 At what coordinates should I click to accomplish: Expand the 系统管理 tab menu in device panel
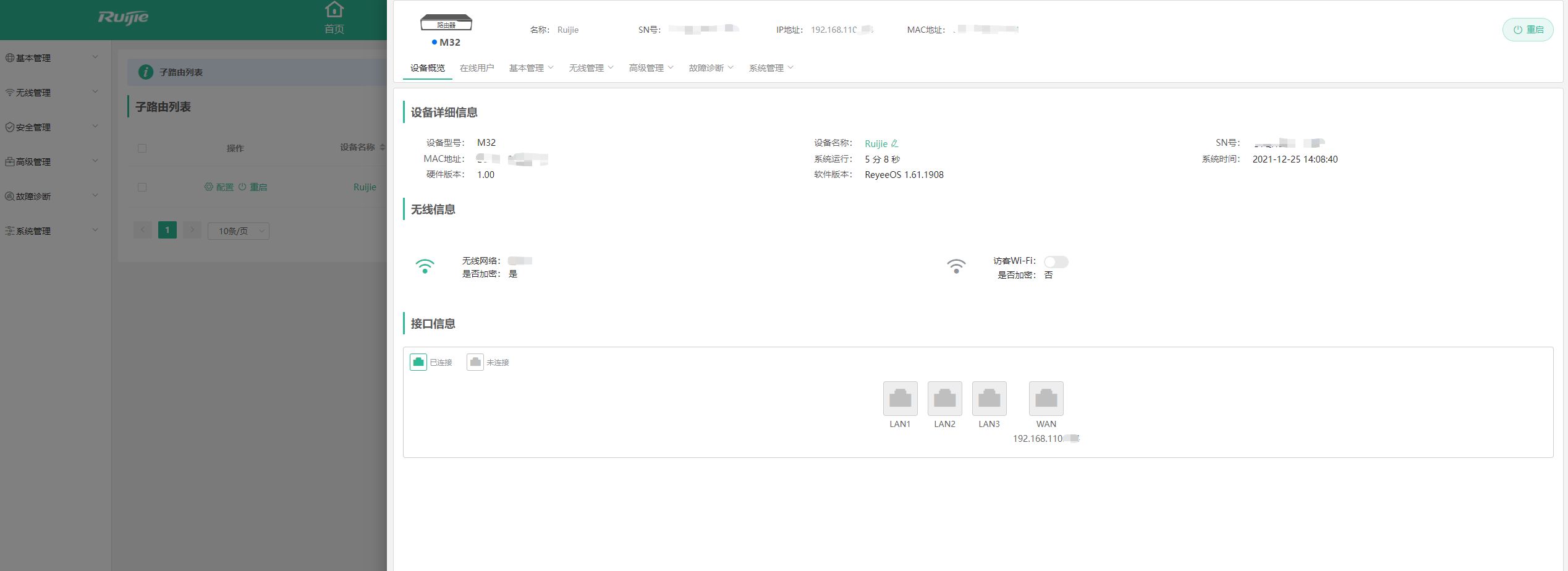click(771, 68)
